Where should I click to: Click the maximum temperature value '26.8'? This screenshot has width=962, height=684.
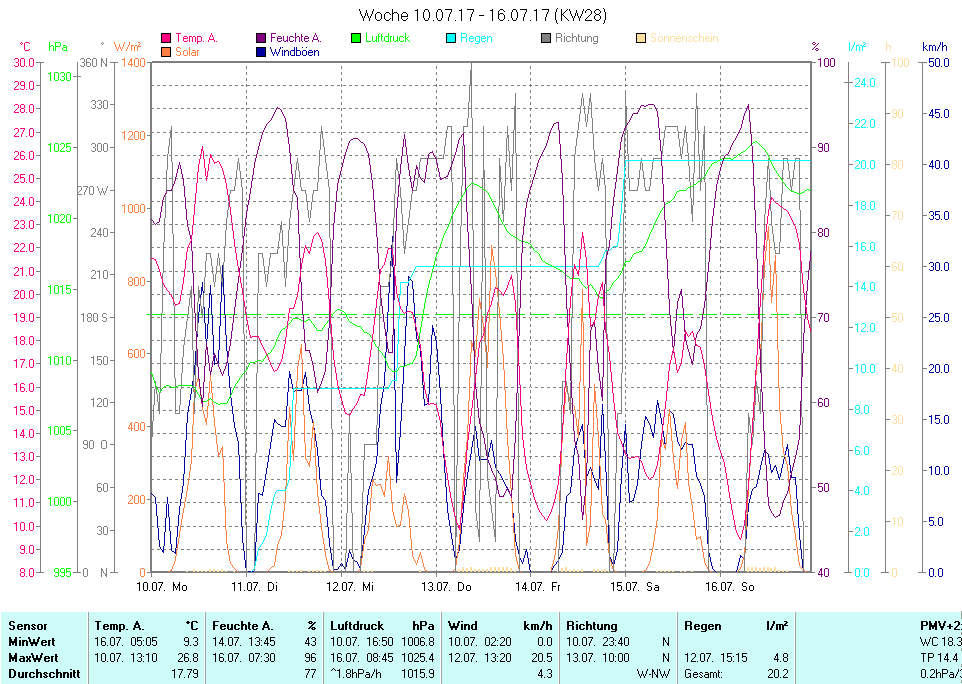188,658
